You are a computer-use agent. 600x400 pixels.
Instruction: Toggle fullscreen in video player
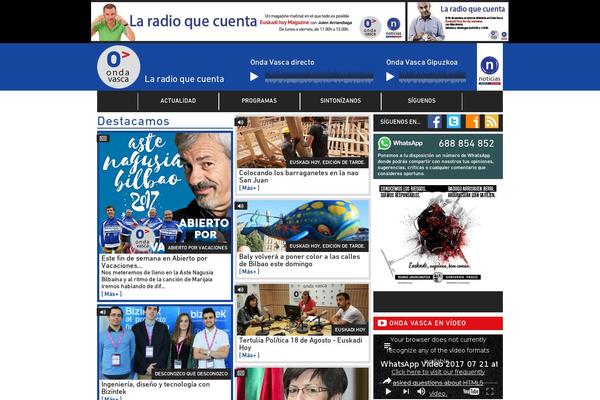(x=490, y=392)
